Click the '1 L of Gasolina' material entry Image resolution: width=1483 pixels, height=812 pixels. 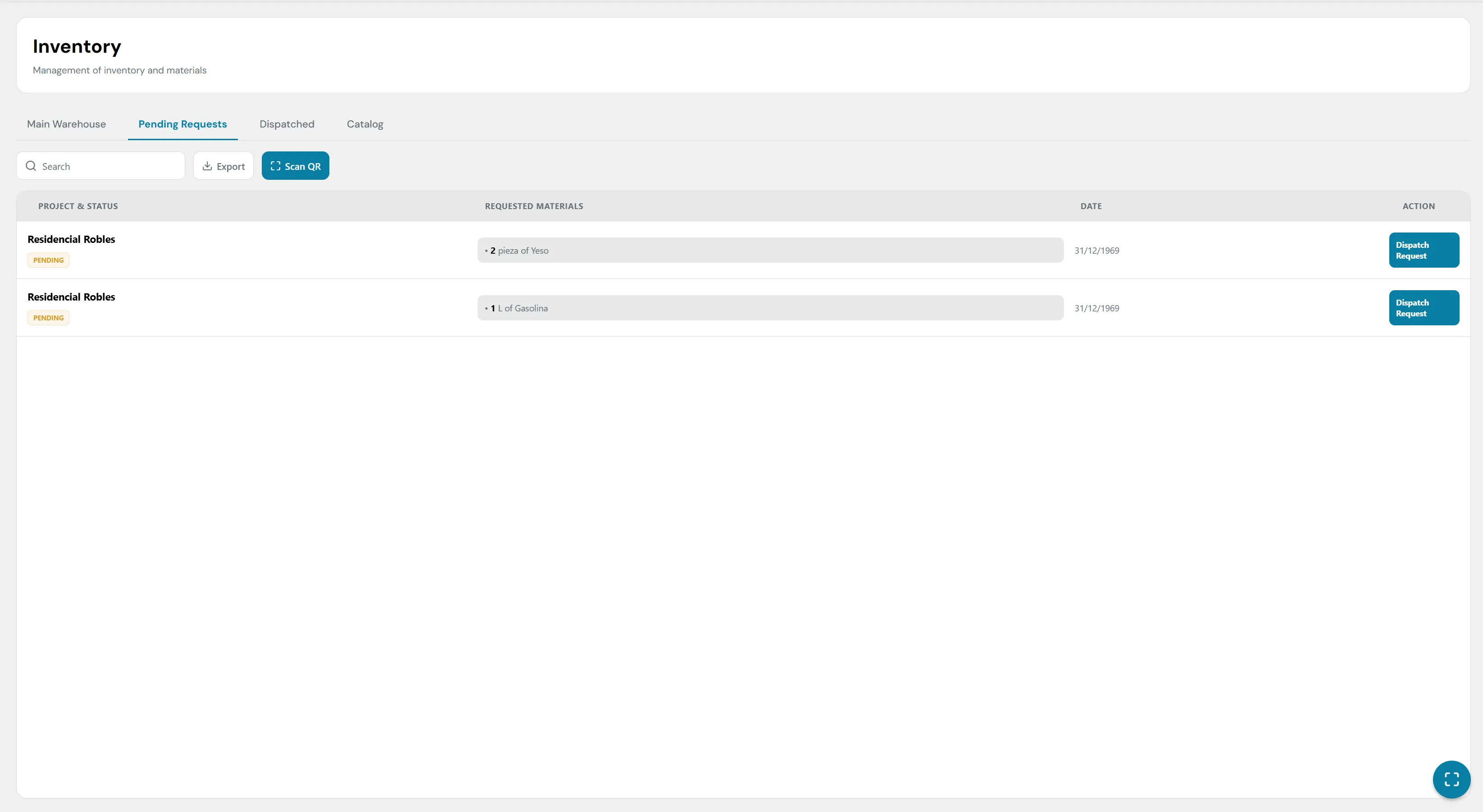770,308
